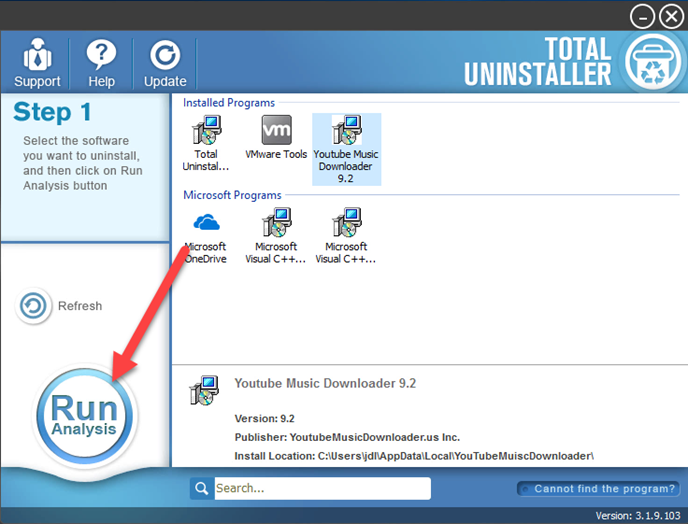Click the Install Location path text

click(x=414, y=456)
